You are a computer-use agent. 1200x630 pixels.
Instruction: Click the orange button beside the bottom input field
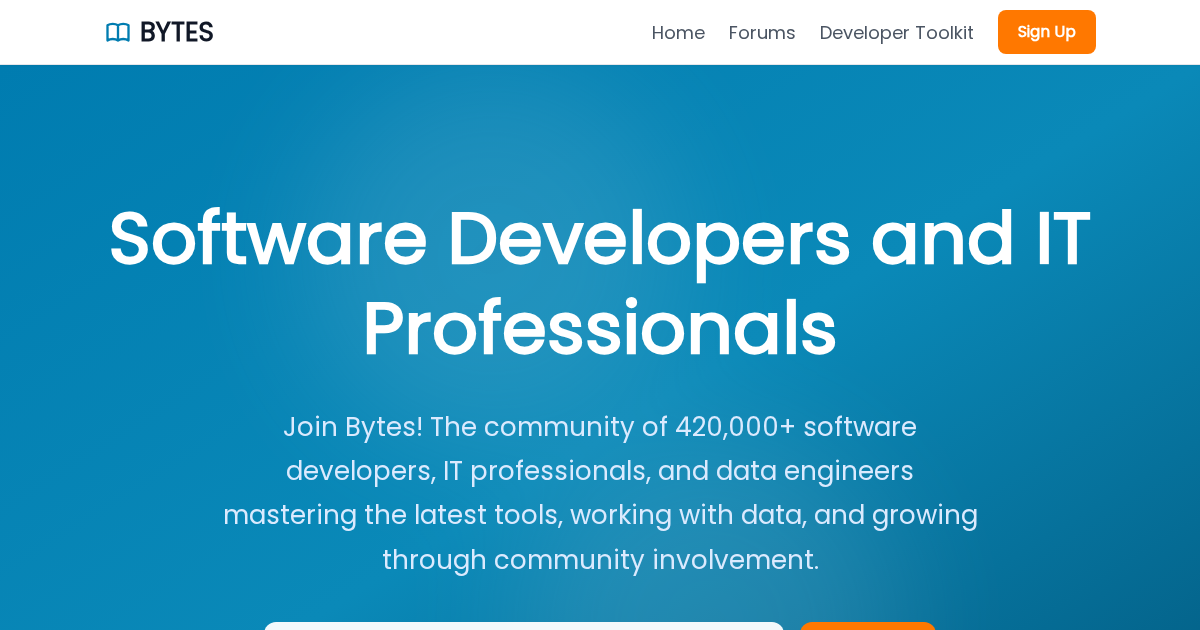click(x=867, y=625)
